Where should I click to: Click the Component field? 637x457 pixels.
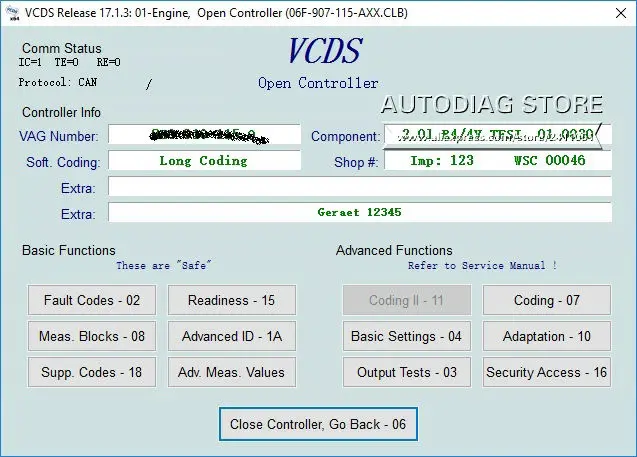click(498, 134)
